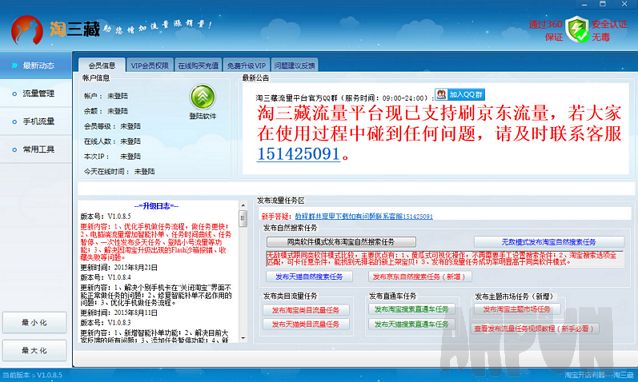Viewport: 638px width, 382px height.
Task: Open 流量管理 in the sidebar
Action: click(36, 94)
